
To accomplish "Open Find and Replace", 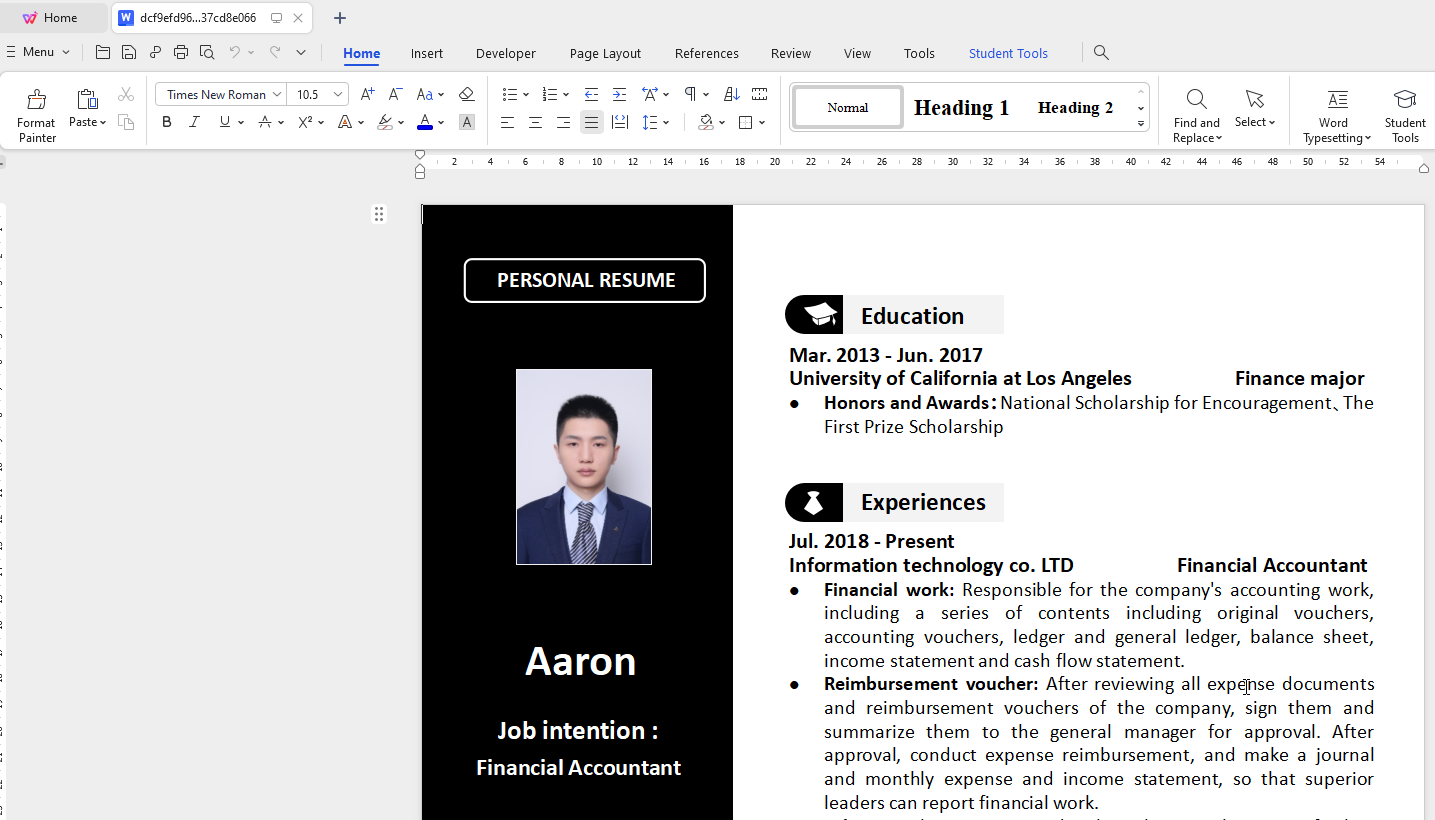I will point(1196,112).
